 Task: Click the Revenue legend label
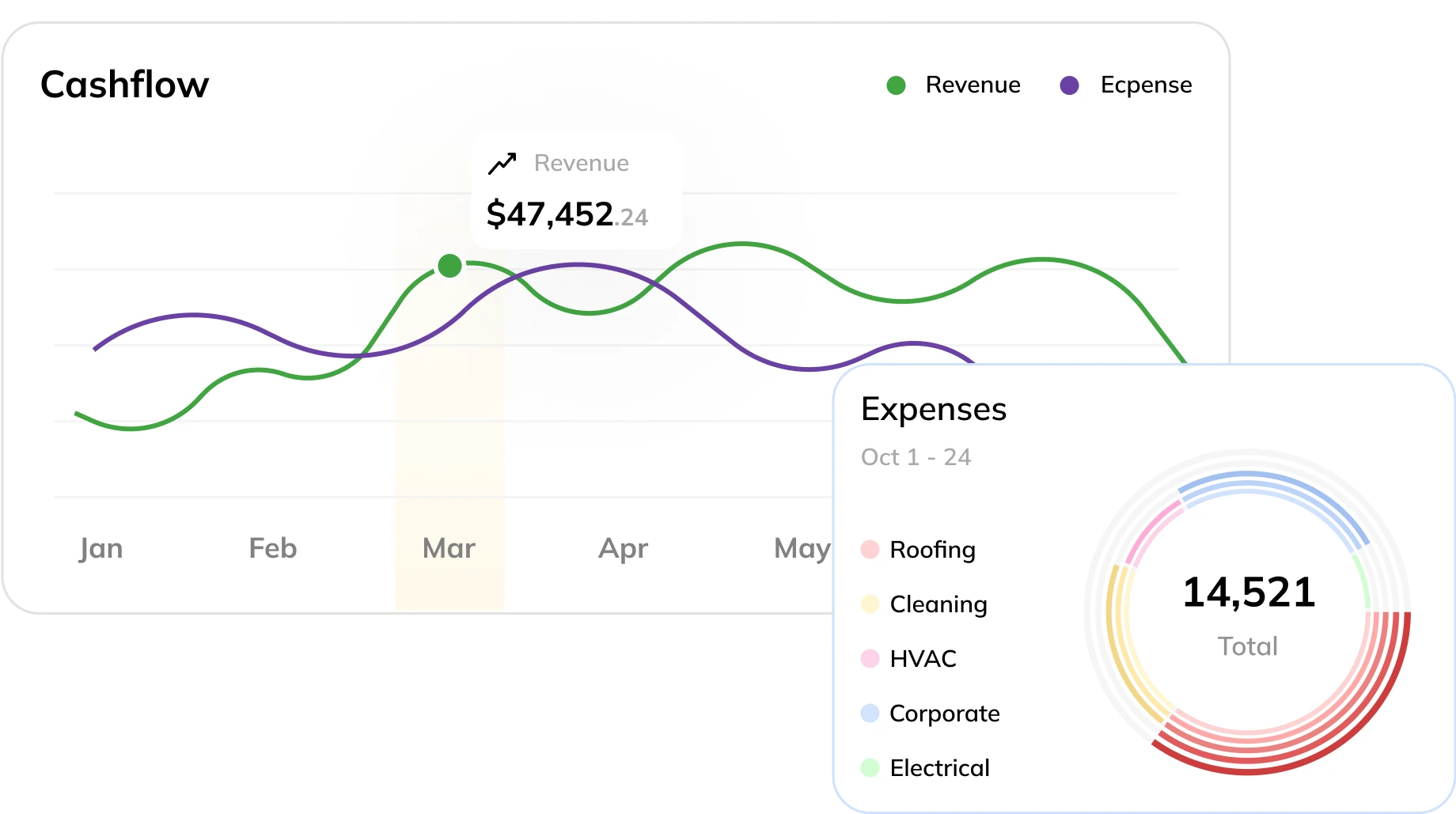pyautogui.click(x=973, y=85)
